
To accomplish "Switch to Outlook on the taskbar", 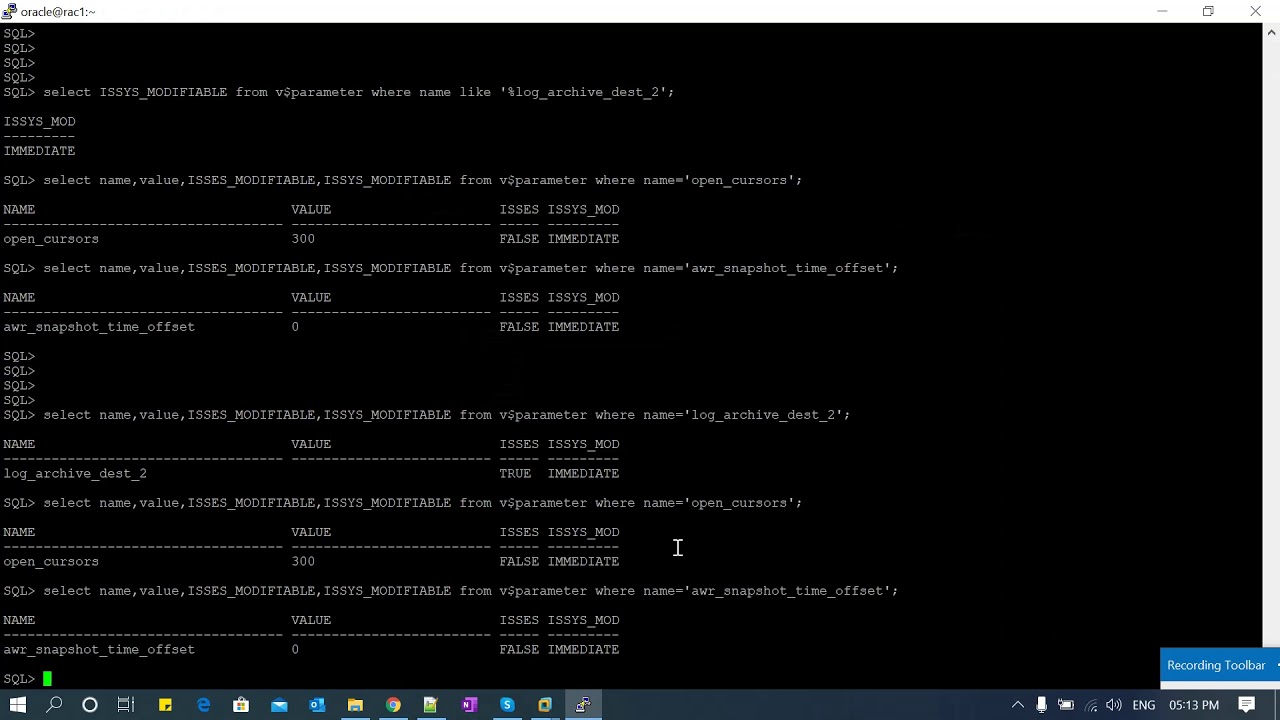I will [x=317, y=705].
